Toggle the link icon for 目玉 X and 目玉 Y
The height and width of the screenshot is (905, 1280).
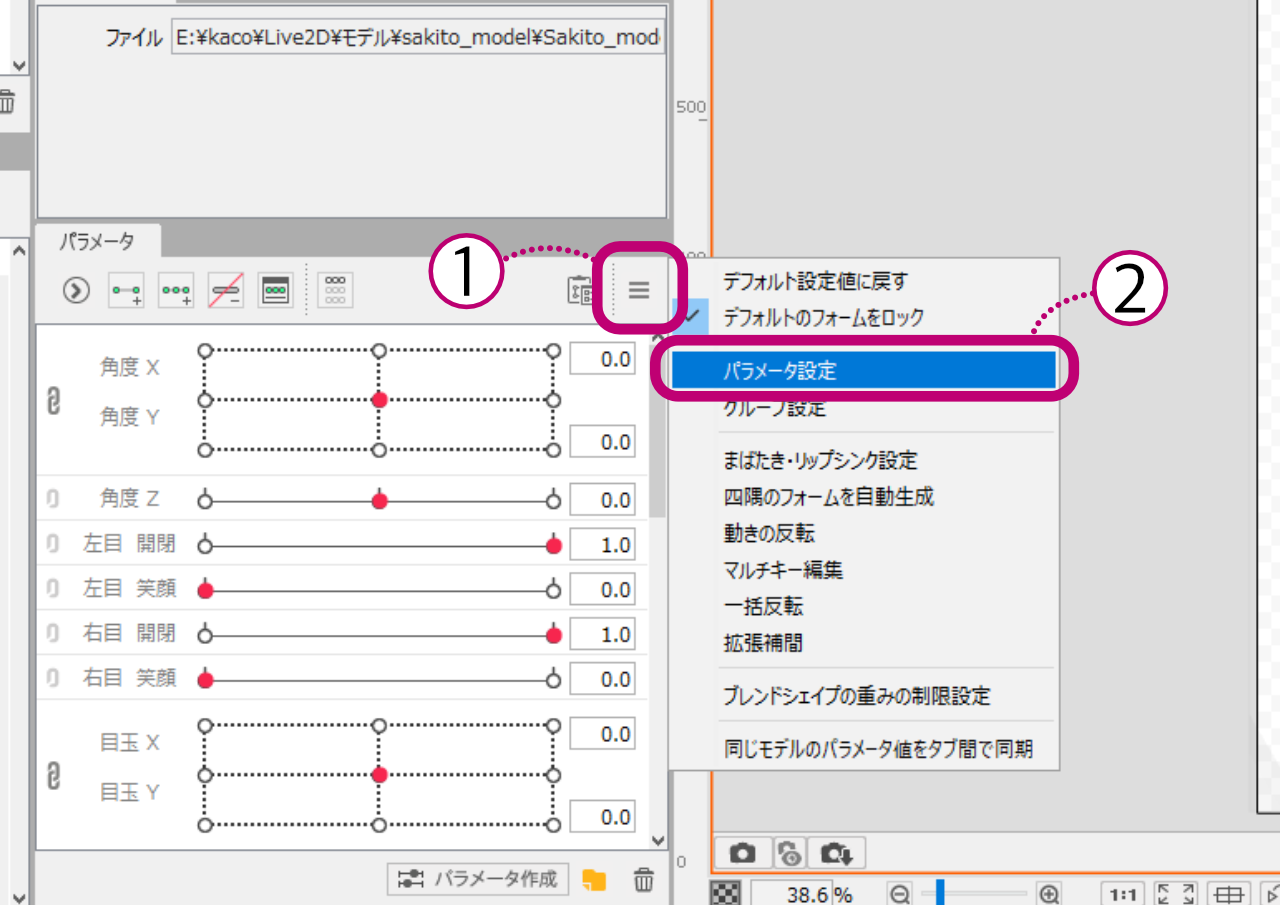55,776
